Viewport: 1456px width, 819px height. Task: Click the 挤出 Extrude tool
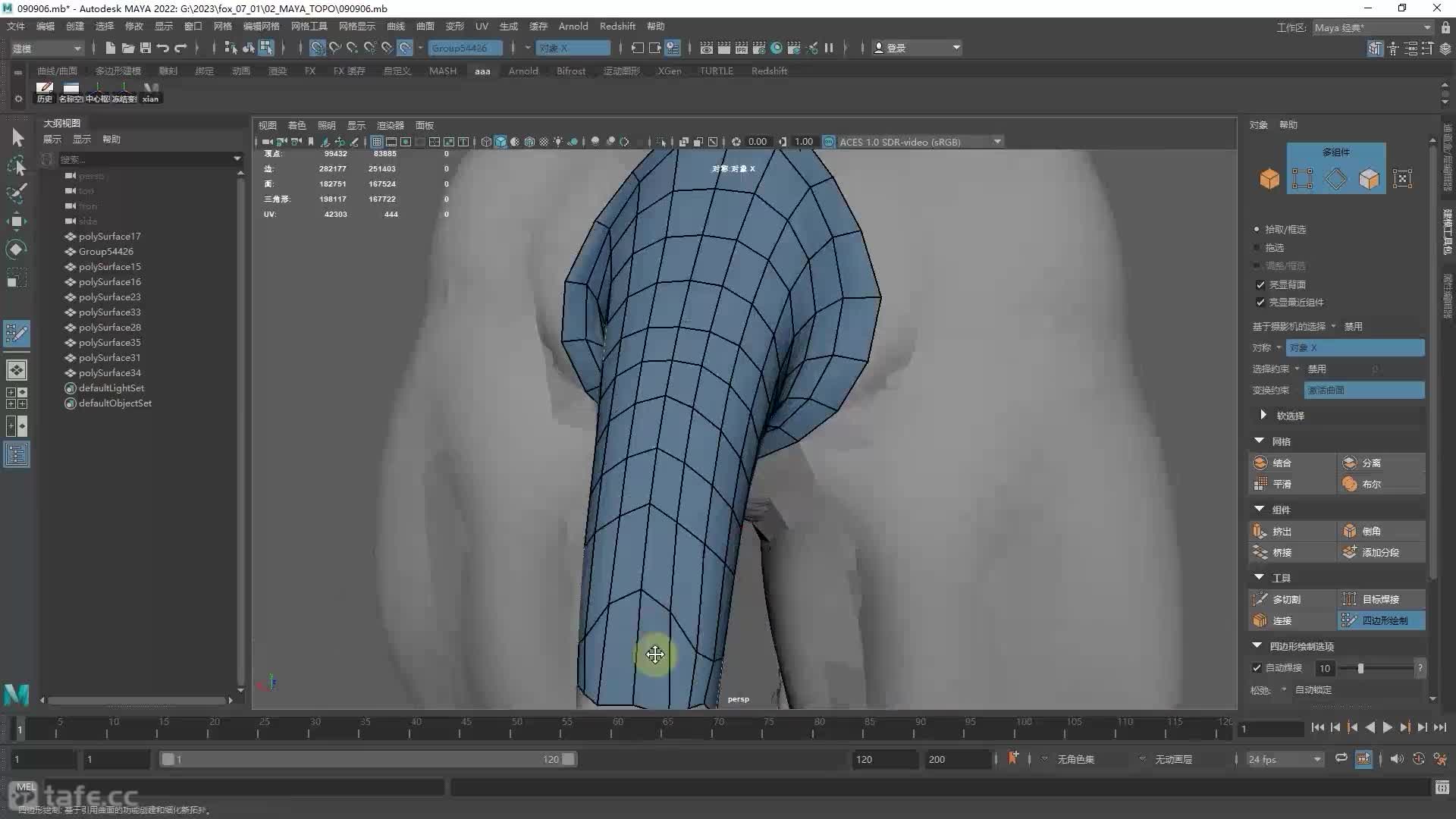tap(1292, 532)
